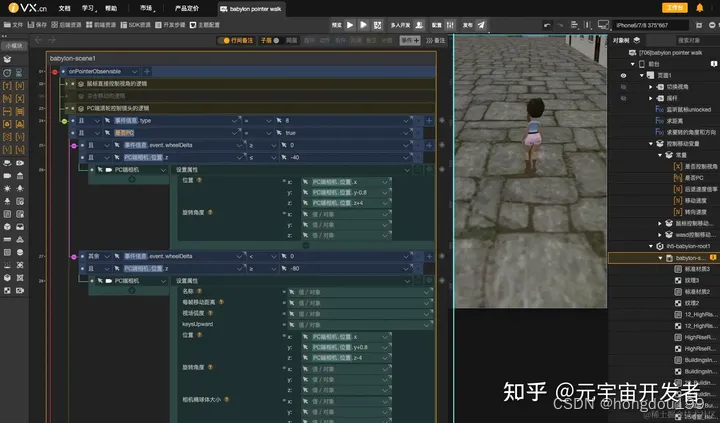Open the 学习 menu
Viewport: 720px width, 423px height.
(x=88, y=8)
